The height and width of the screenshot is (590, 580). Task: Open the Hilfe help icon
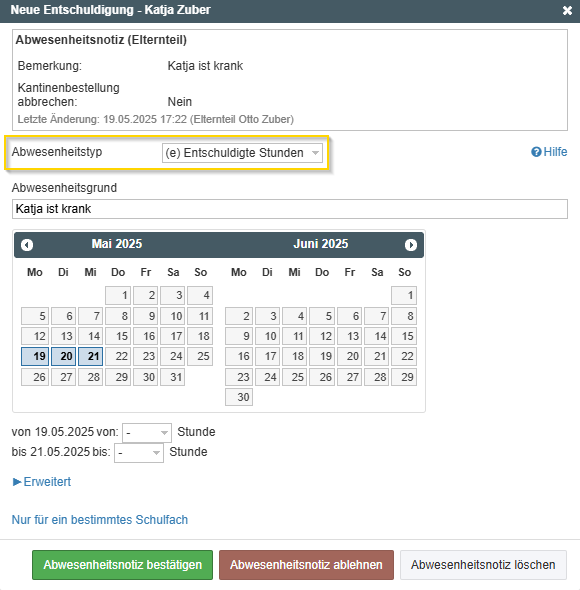pos(549,152)
